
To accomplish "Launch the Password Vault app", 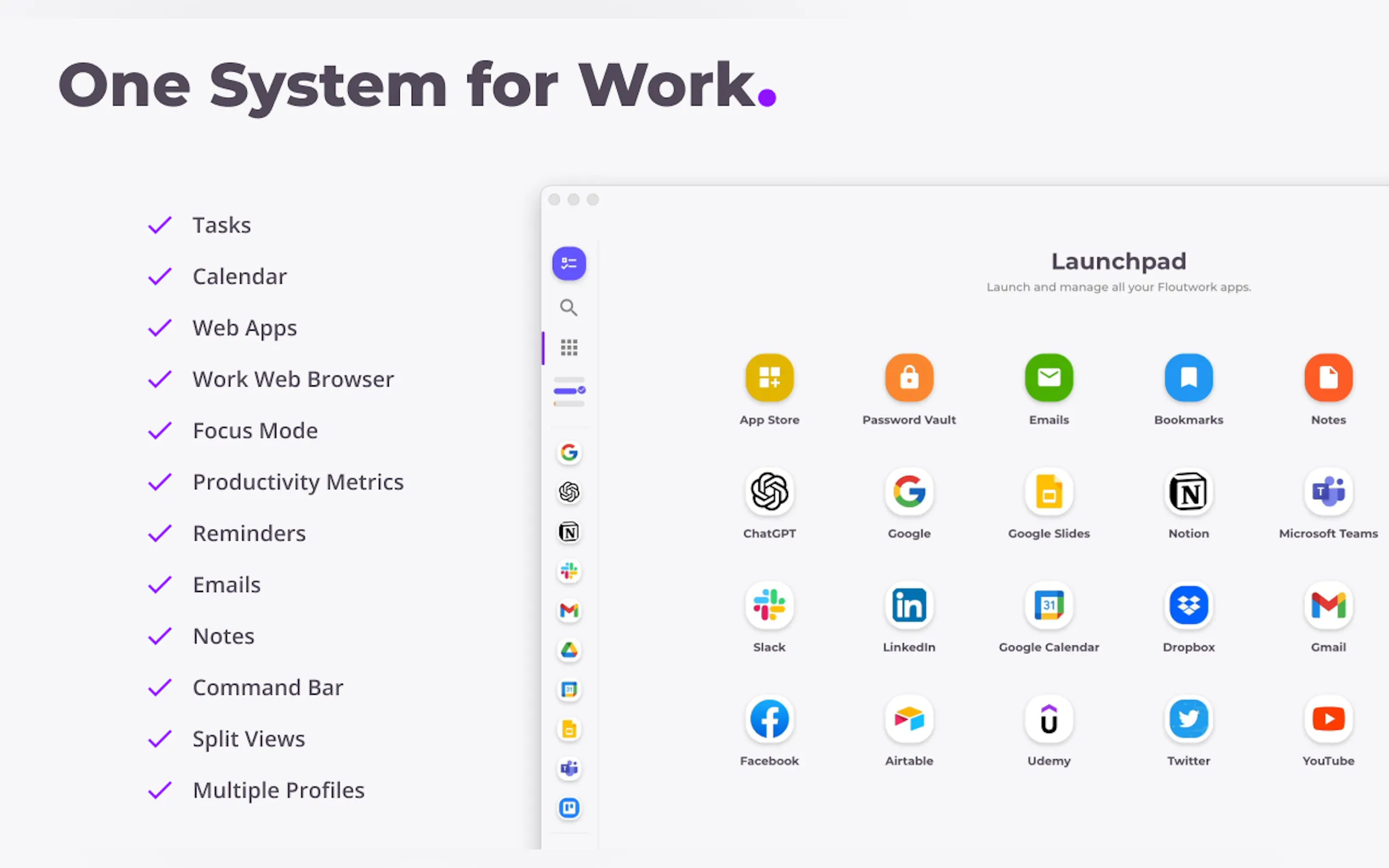I will [x=908, y=378].
